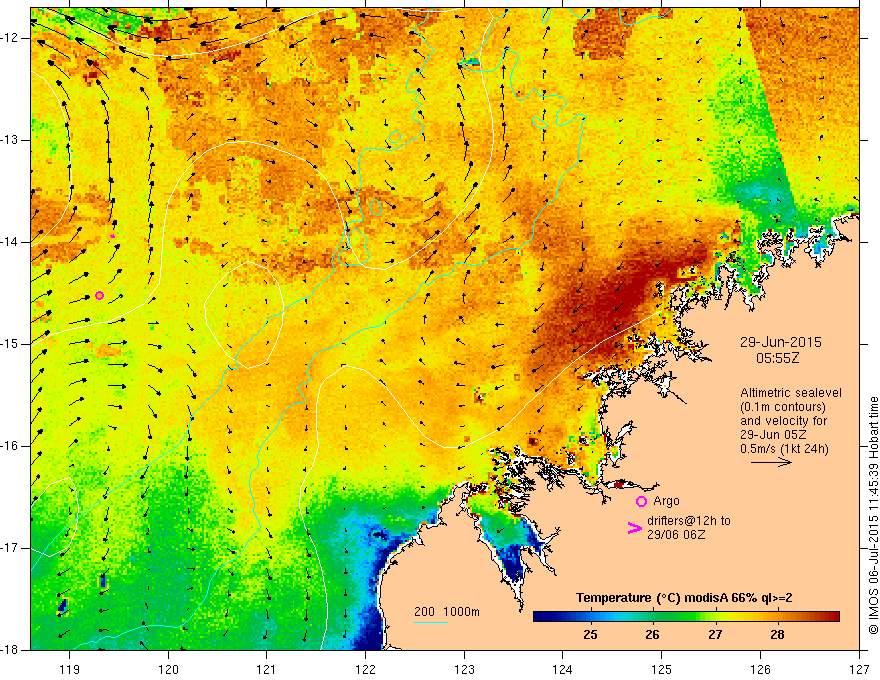Click the 'Argo' legend label

pos(666,501)
